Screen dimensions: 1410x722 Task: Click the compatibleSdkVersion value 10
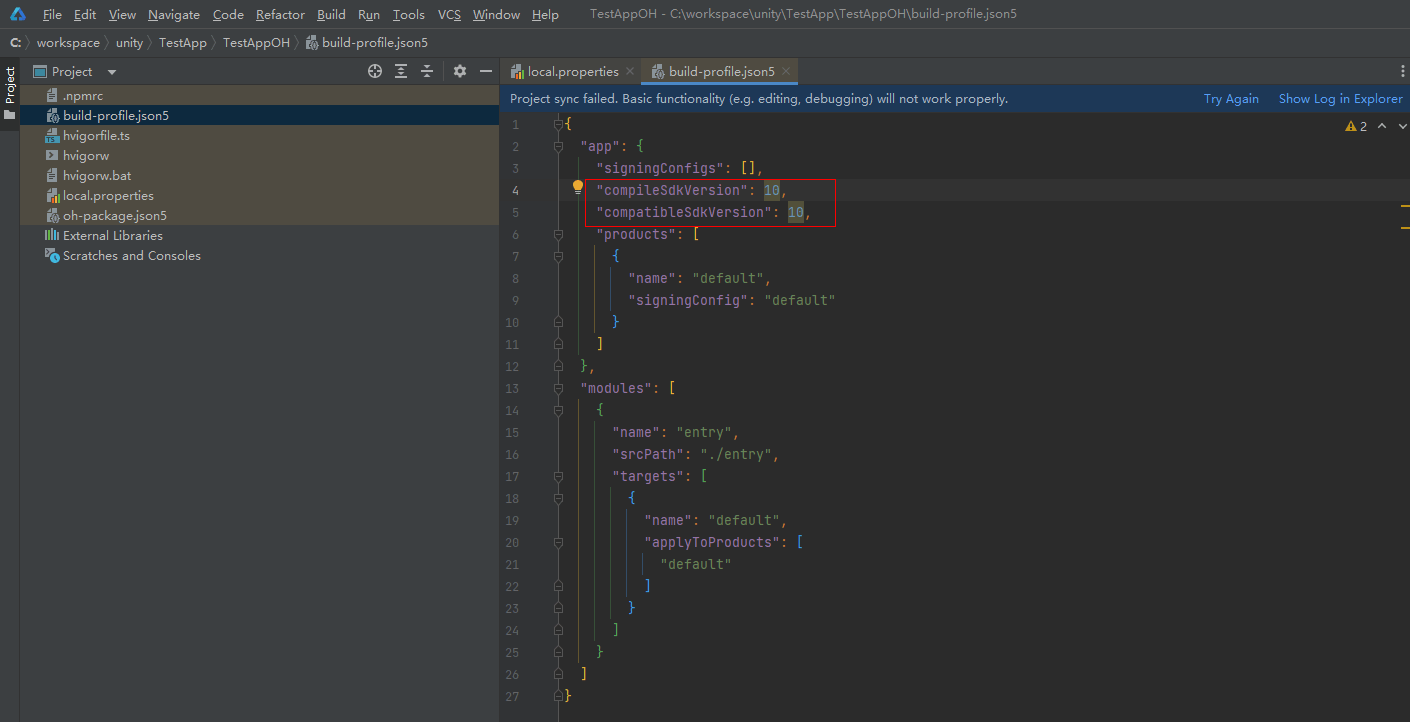point(795,212)
